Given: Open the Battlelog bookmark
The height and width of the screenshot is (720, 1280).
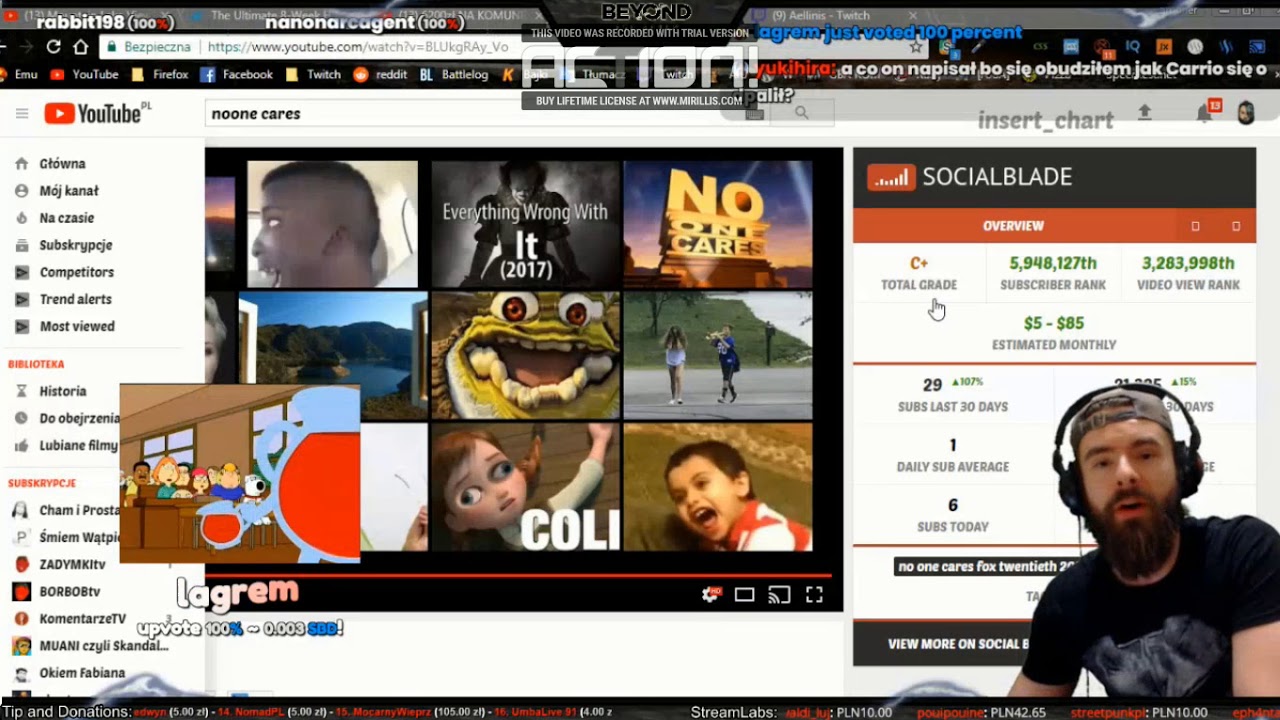Looking at the screenshot, I should (453, 74).
